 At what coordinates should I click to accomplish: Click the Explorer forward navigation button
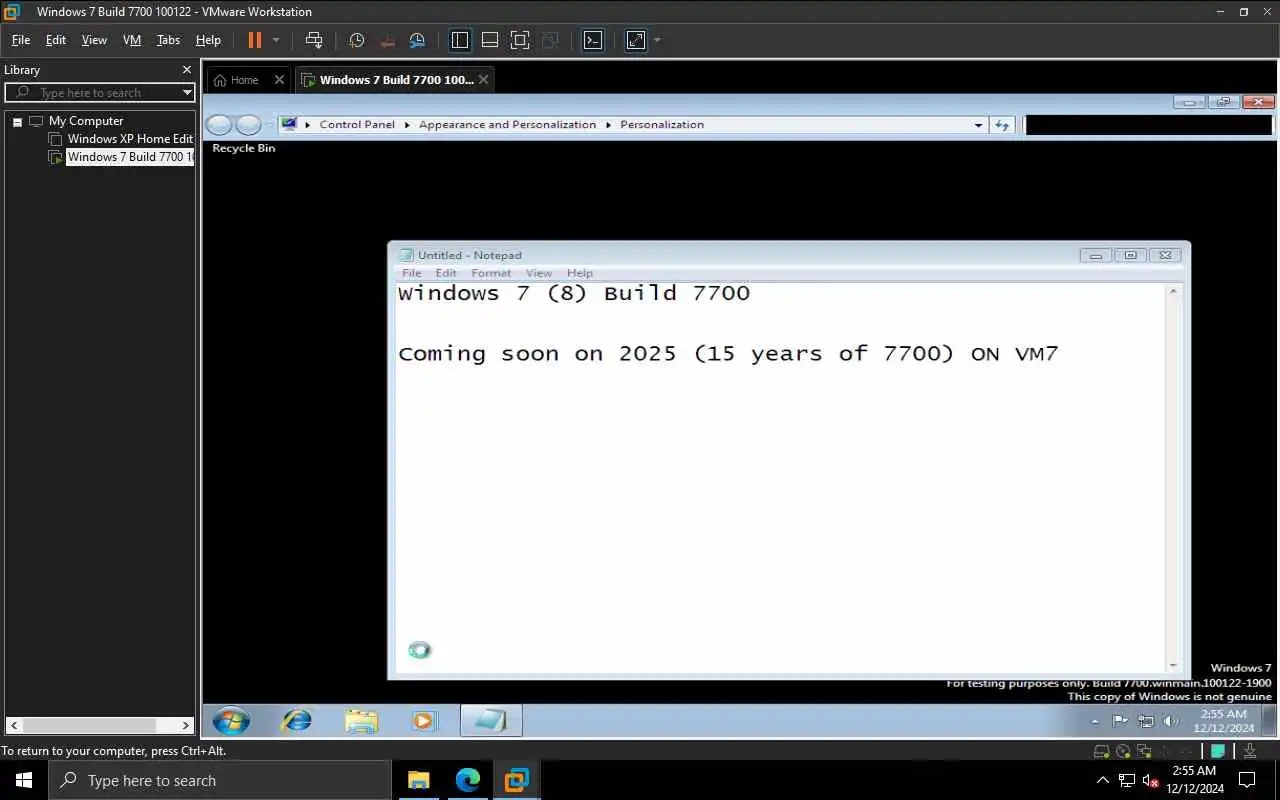(x=248, y=125)
